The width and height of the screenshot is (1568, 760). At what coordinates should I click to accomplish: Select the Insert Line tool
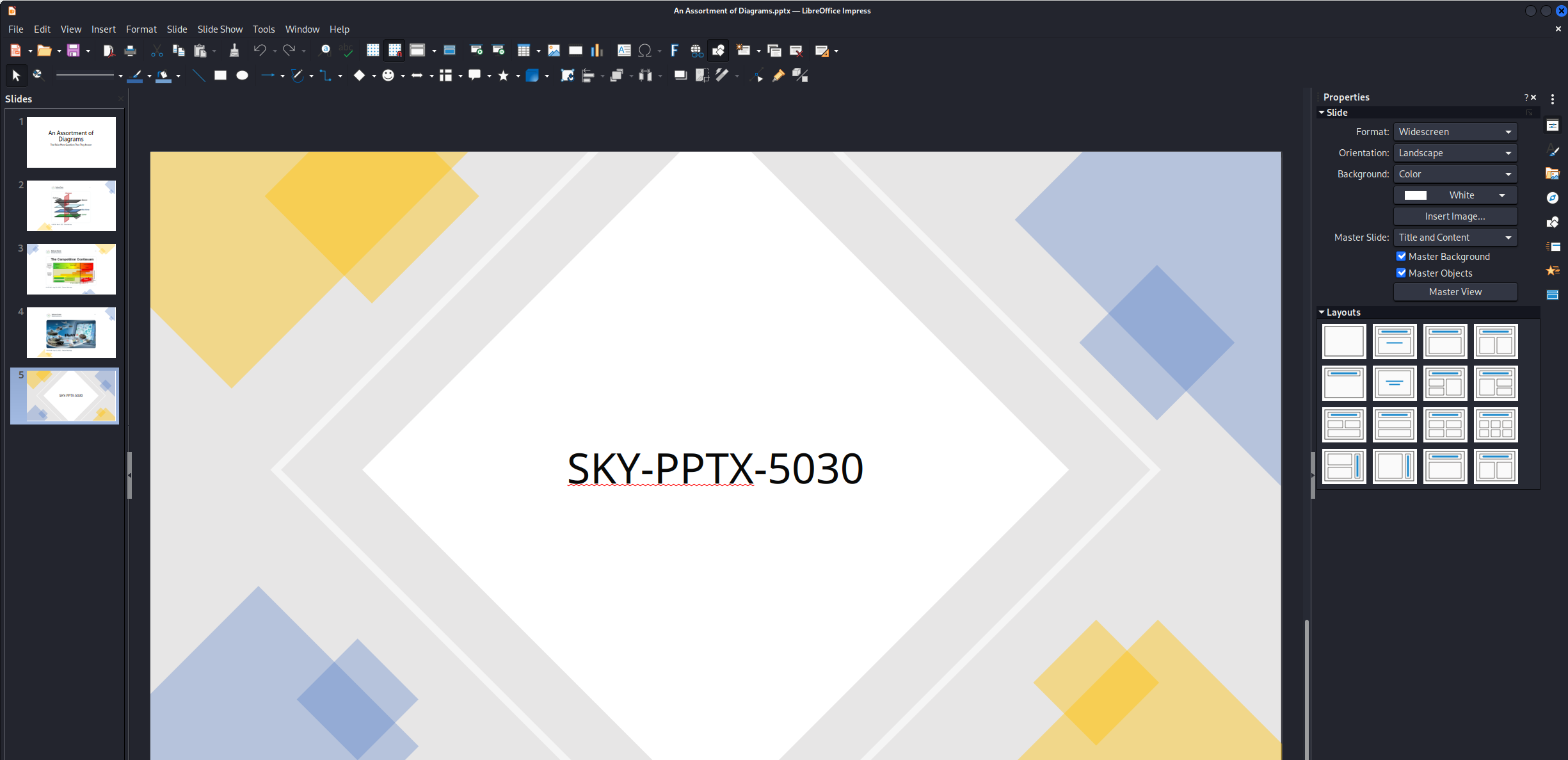pyautogui.click(x=199, y=76)
